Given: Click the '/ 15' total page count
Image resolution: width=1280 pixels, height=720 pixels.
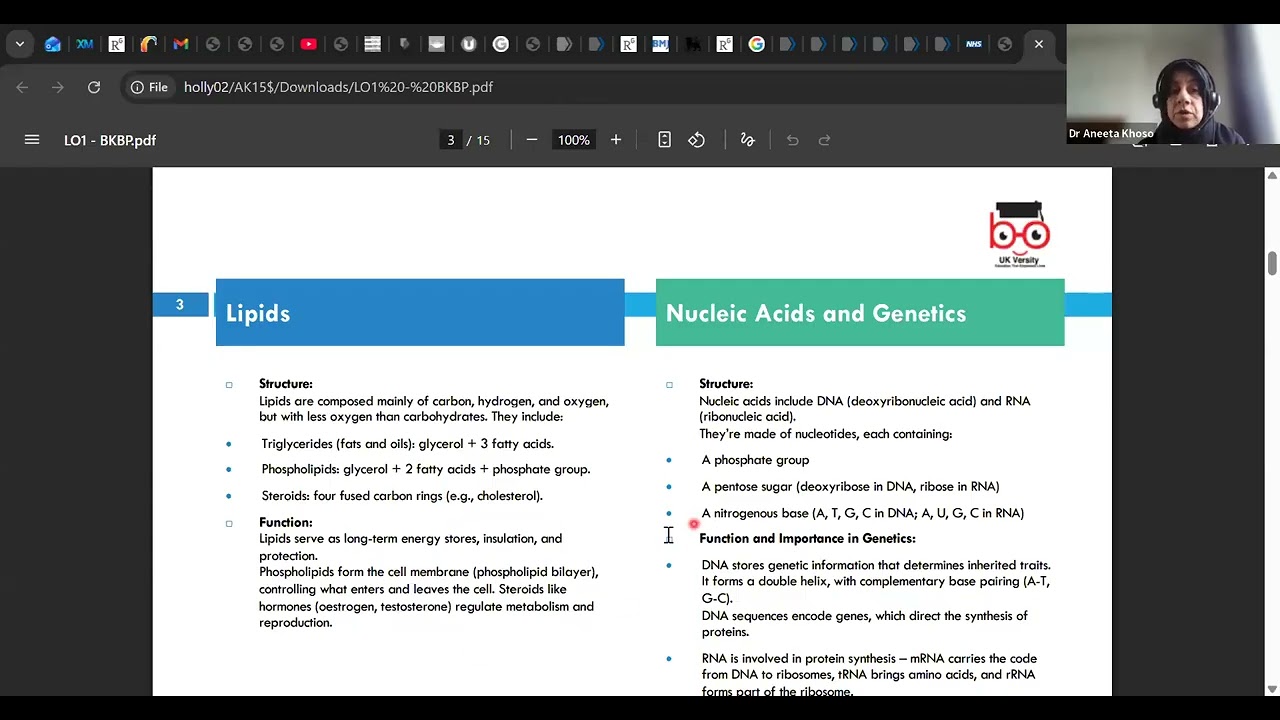Looking at the screenshot, I should [478, 140].
